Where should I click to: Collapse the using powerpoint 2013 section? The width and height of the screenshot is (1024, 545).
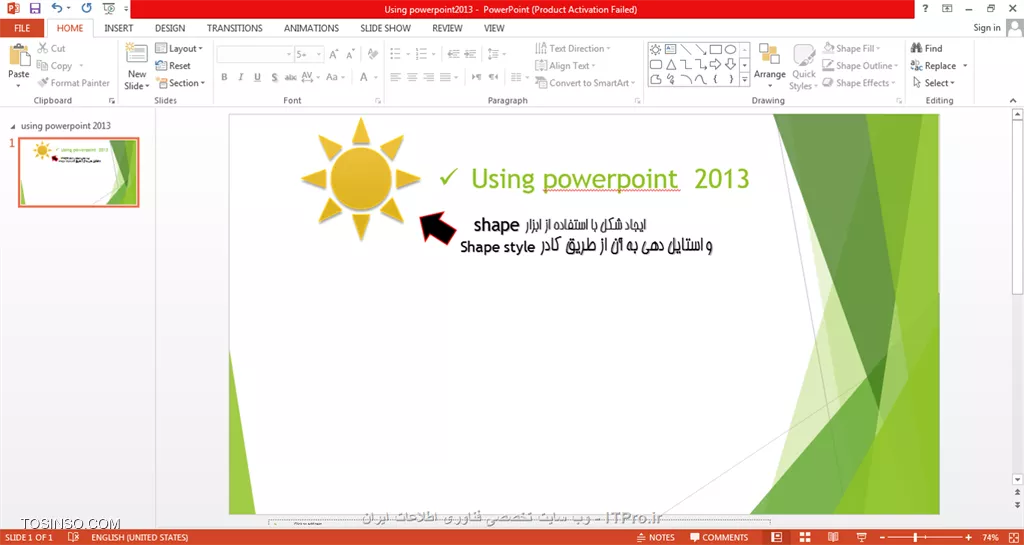[x=13, y=126]
